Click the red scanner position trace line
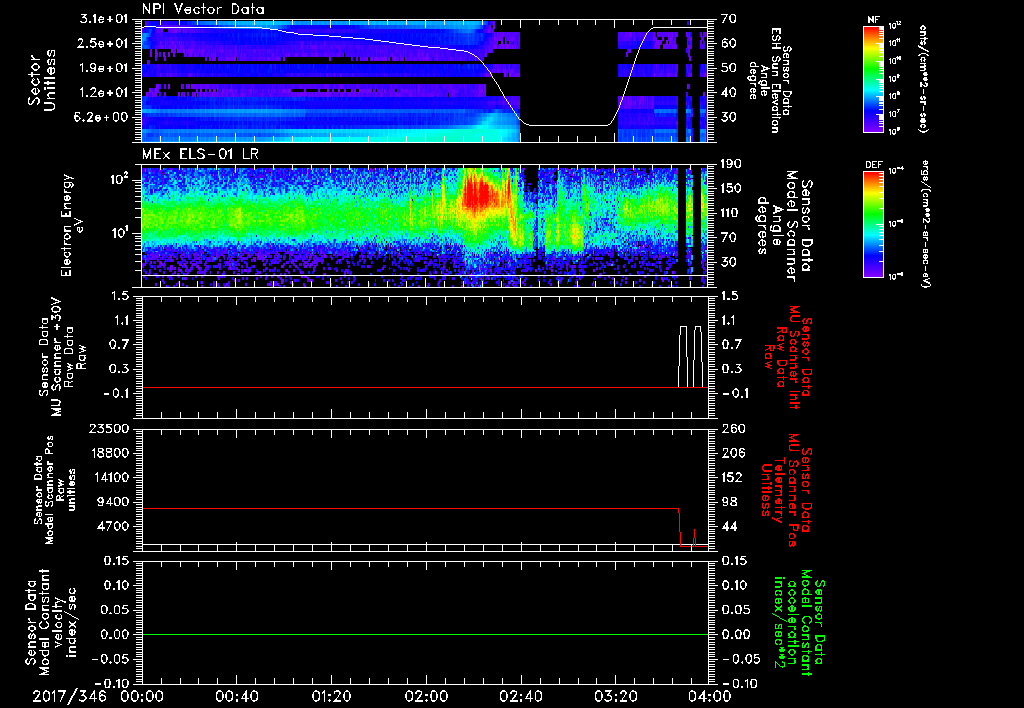Screen dimensions: 1024x708 click(400, 509)
